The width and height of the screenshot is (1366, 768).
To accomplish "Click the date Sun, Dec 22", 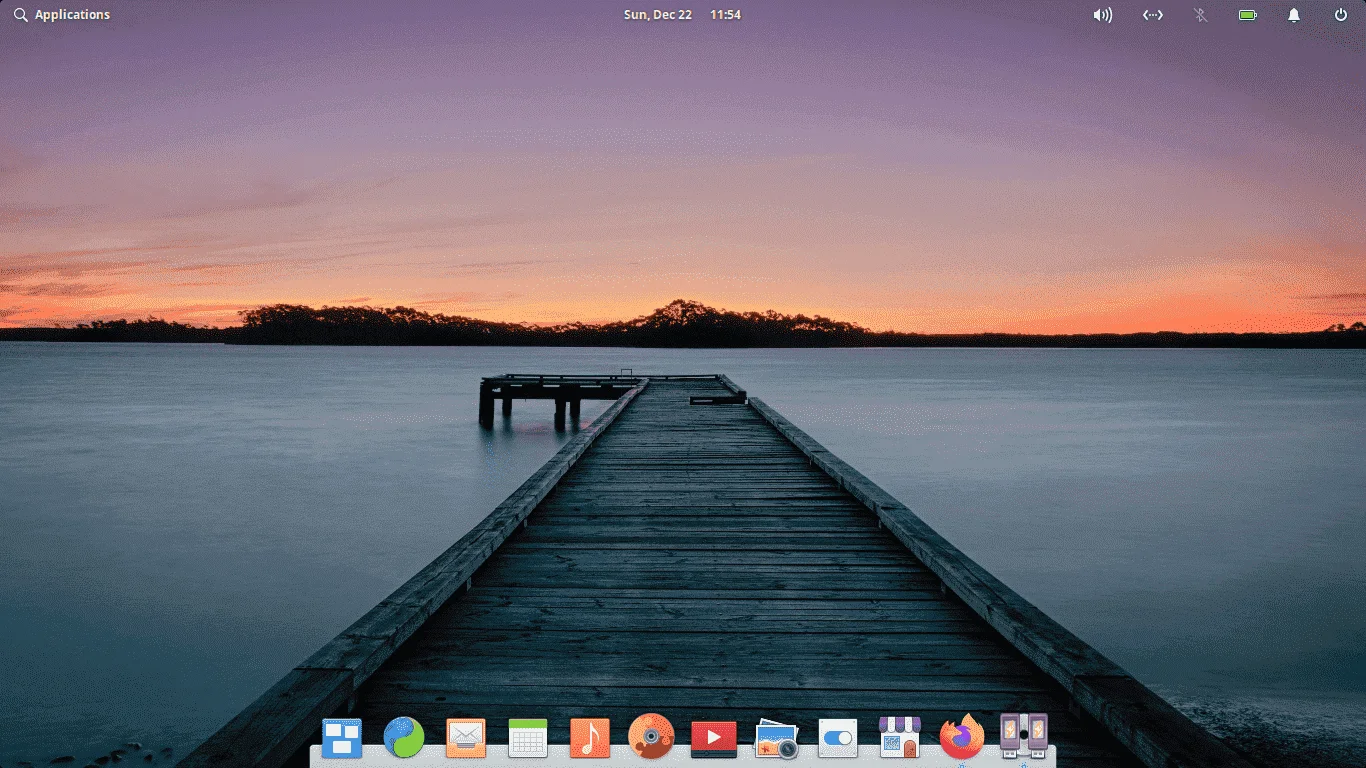I will [x=656, y=15].
